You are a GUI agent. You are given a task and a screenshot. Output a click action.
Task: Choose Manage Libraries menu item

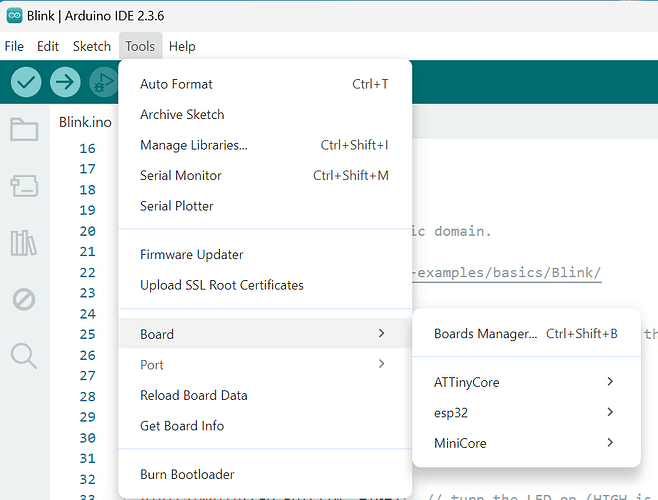click(194, 145)
